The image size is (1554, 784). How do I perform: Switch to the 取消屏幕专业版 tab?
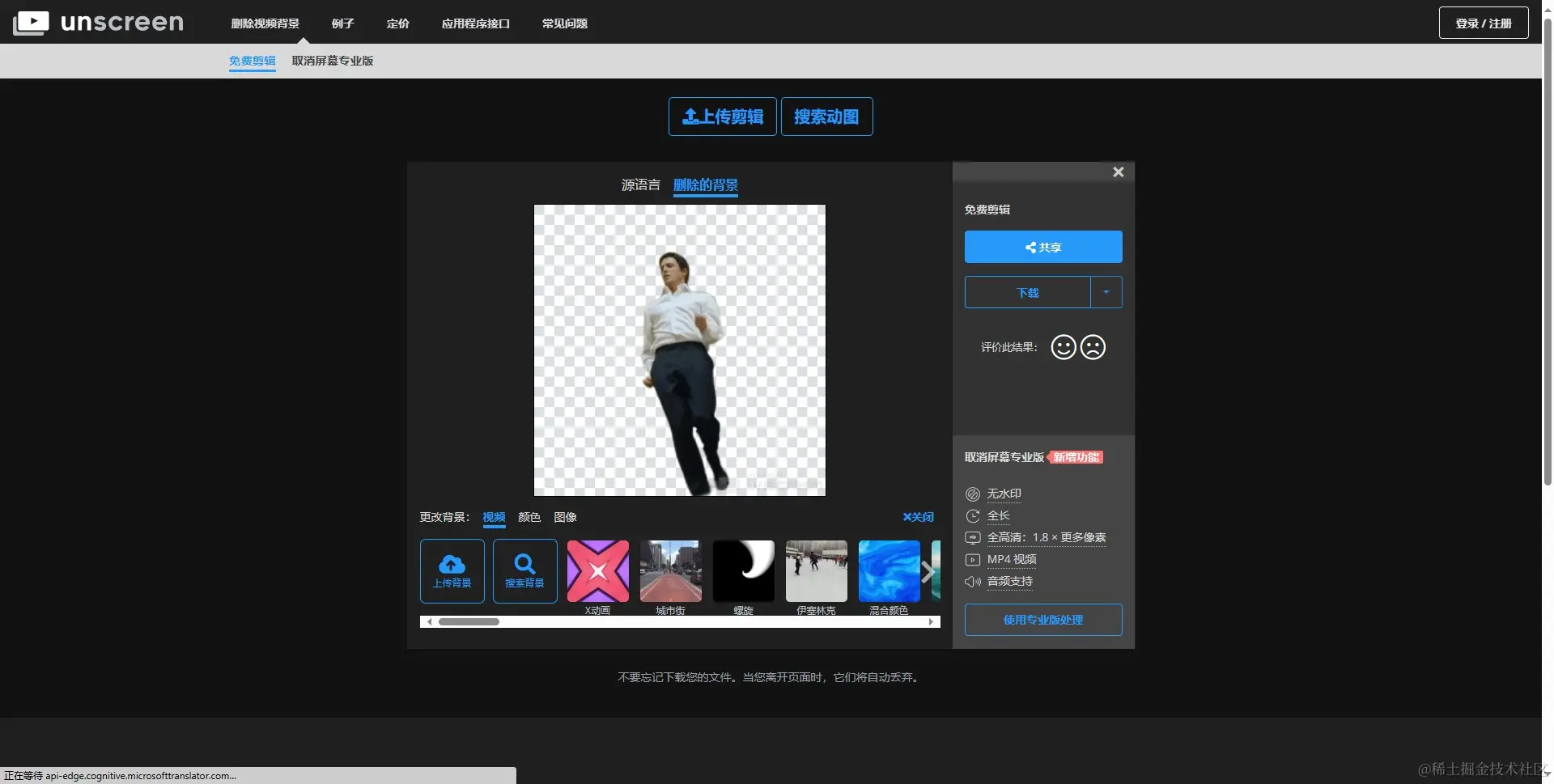pyautogui.click(x=332, y=61)
